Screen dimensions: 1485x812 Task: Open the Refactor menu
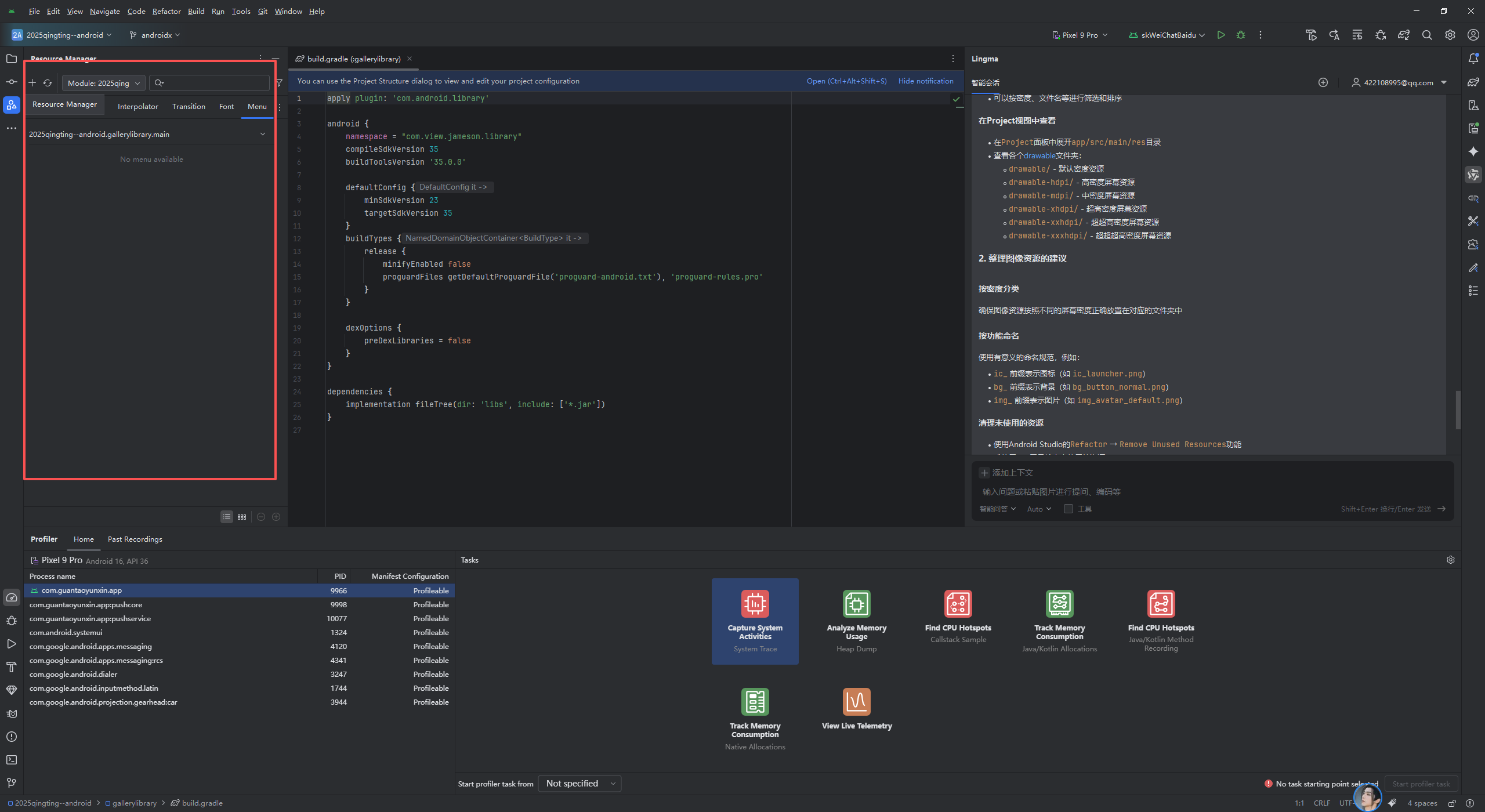click(166, 11)
